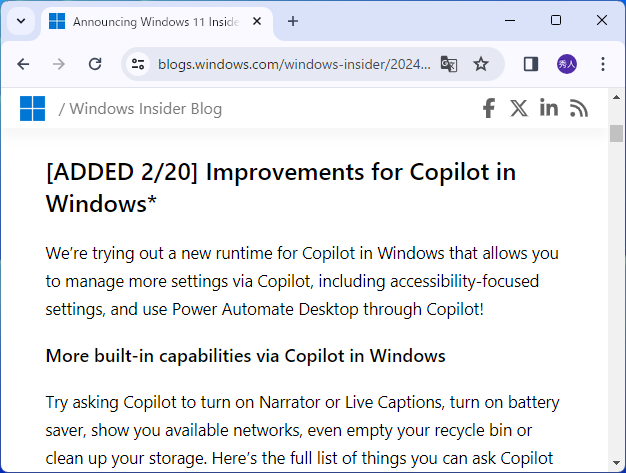Image resolution: width=626 pixels, height=473 pixels.
Task: Share on Facebook icon
Action: pos(489,108)
